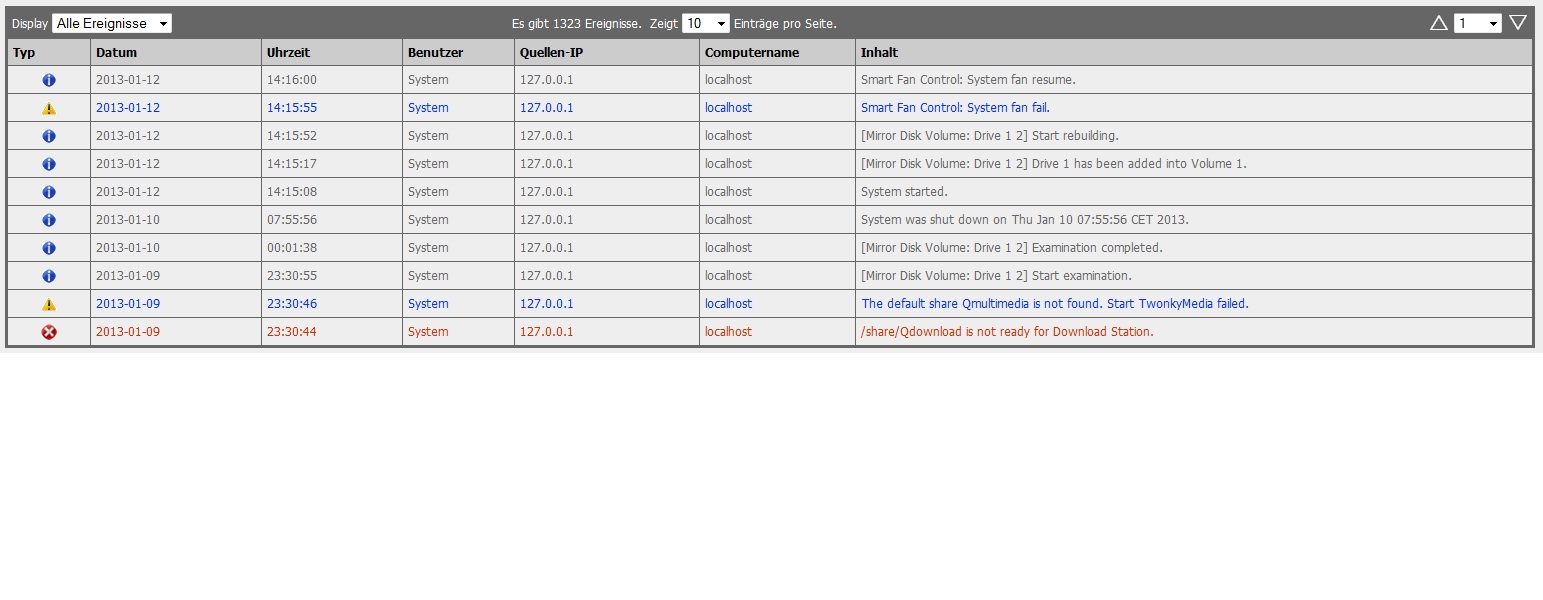1543x600 pixels.
Task: Open the Alle Ereignisse display filter dropdown
Action: tap(112, 23)
